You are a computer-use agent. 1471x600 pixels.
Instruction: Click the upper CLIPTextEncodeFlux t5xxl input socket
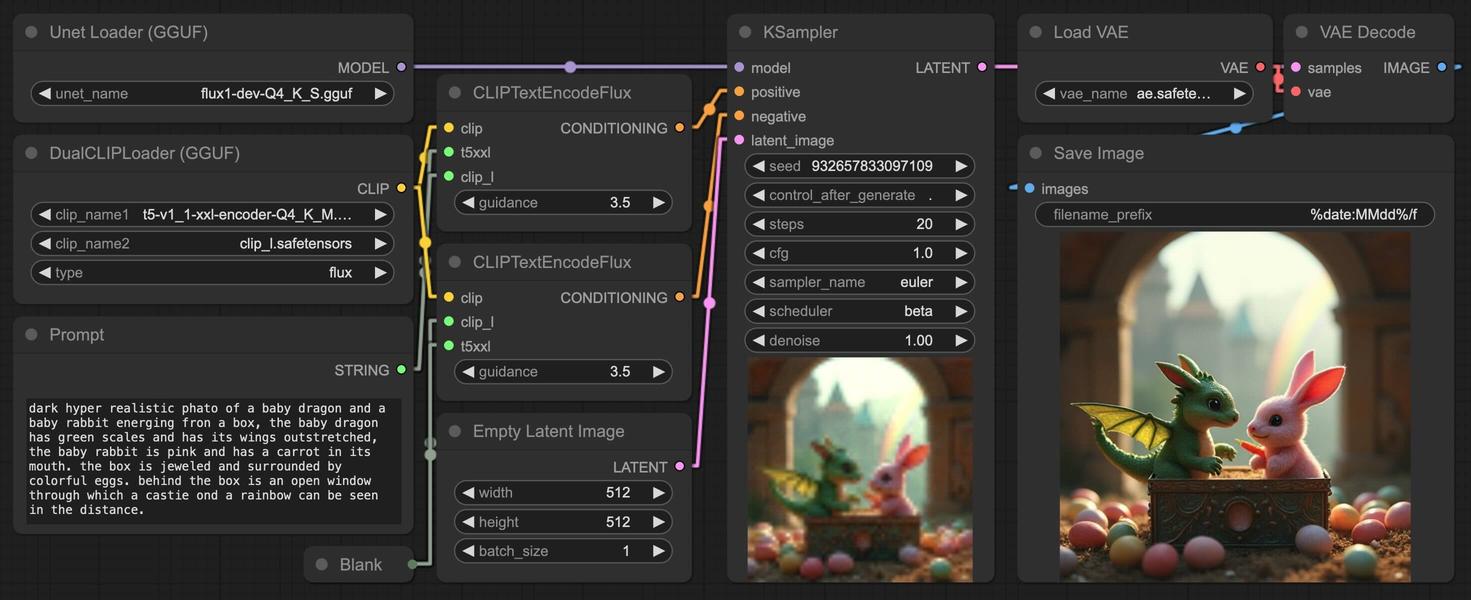point(449,152)
